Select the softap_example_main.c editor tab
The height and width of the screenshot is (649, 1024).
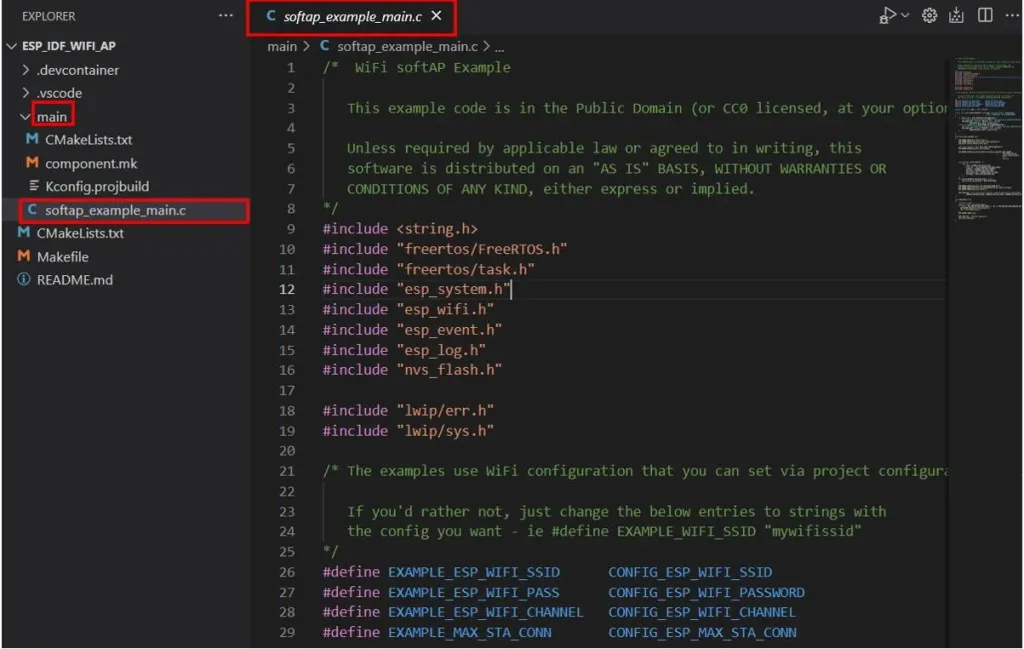(351, 17)
